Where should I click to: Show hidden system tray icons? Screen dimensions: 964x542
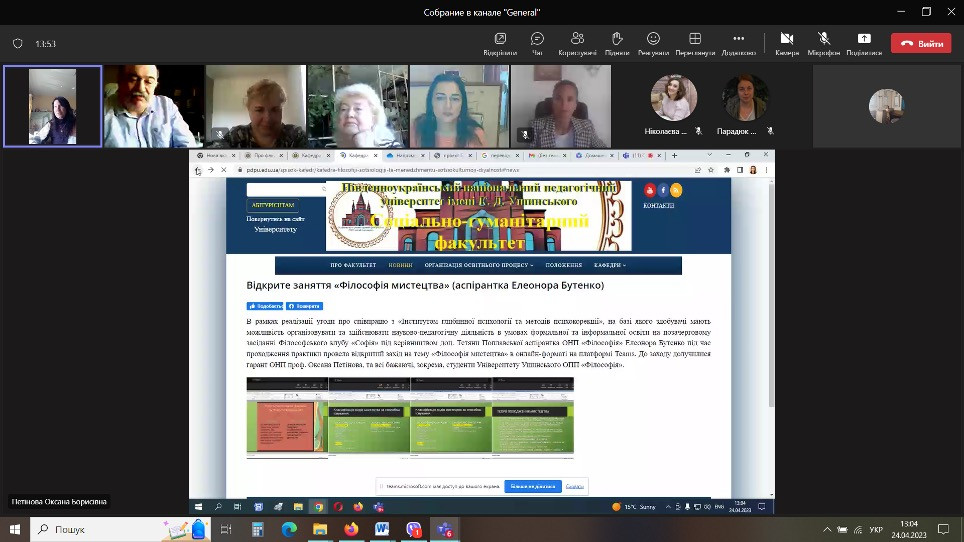pos(827,529)
